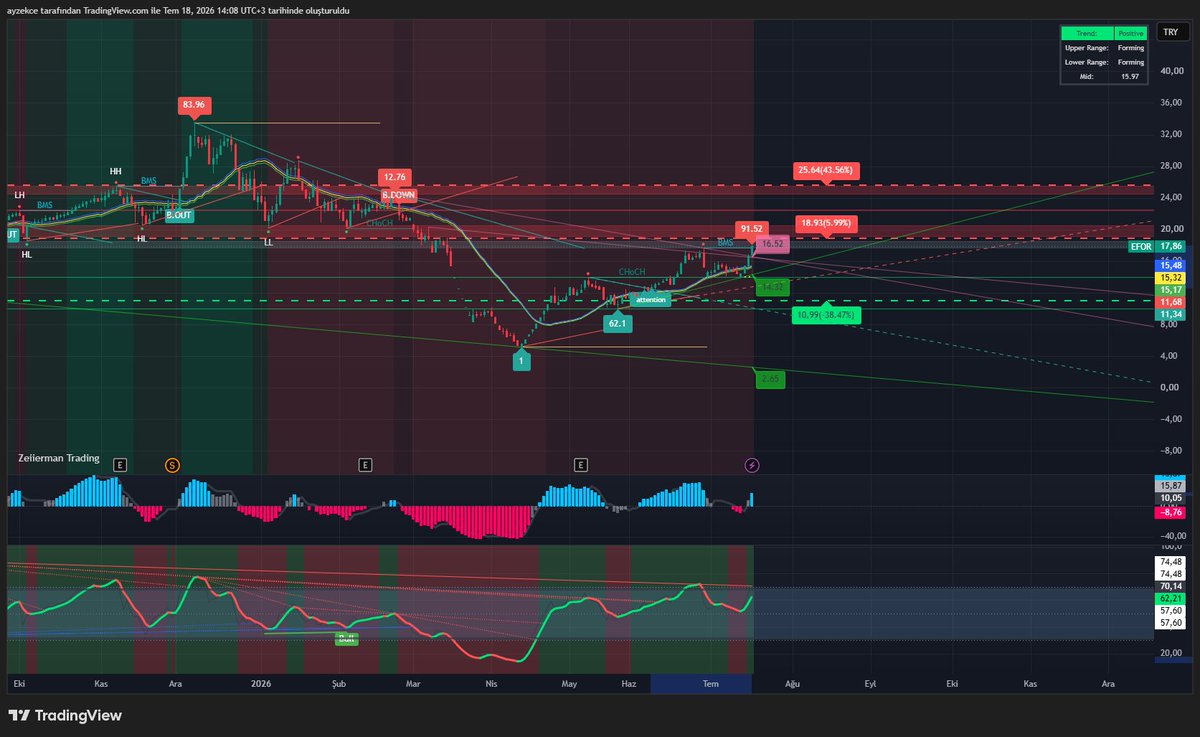Select the 83.96 peak price label
This screenshot has height=737, width=1200.
pos(194,104)
